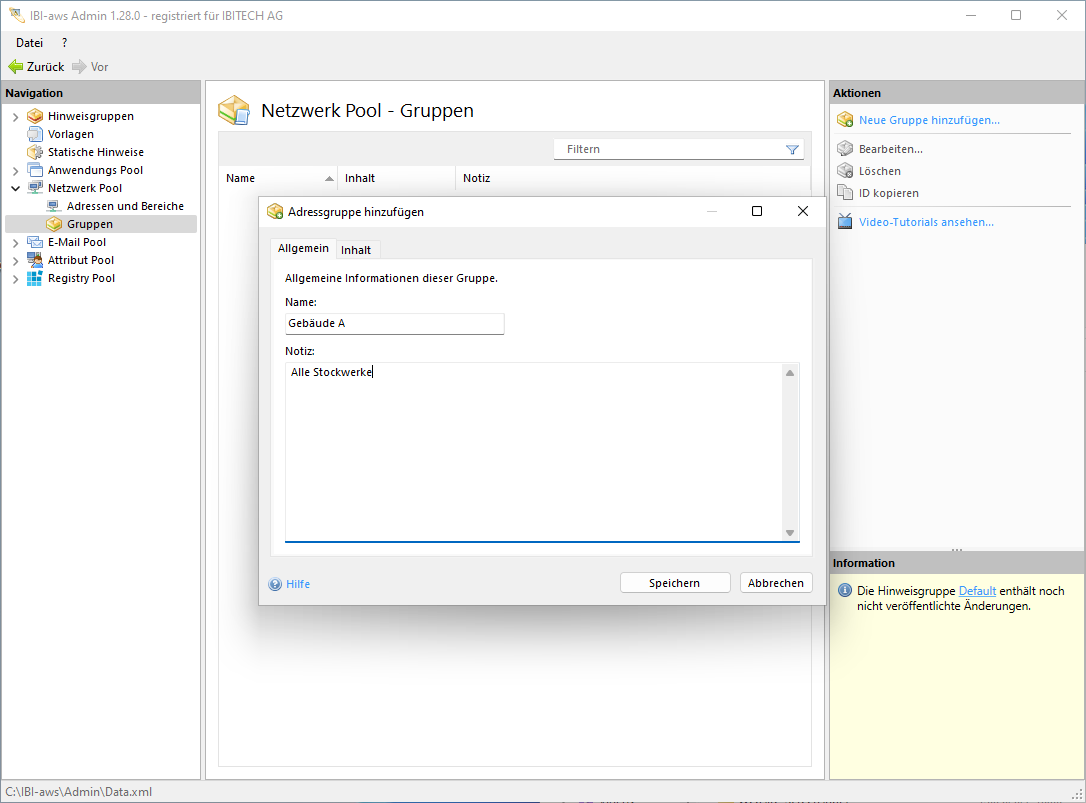
Task: Select Adressen und Bereiche in tree
Action: [125, 206]
